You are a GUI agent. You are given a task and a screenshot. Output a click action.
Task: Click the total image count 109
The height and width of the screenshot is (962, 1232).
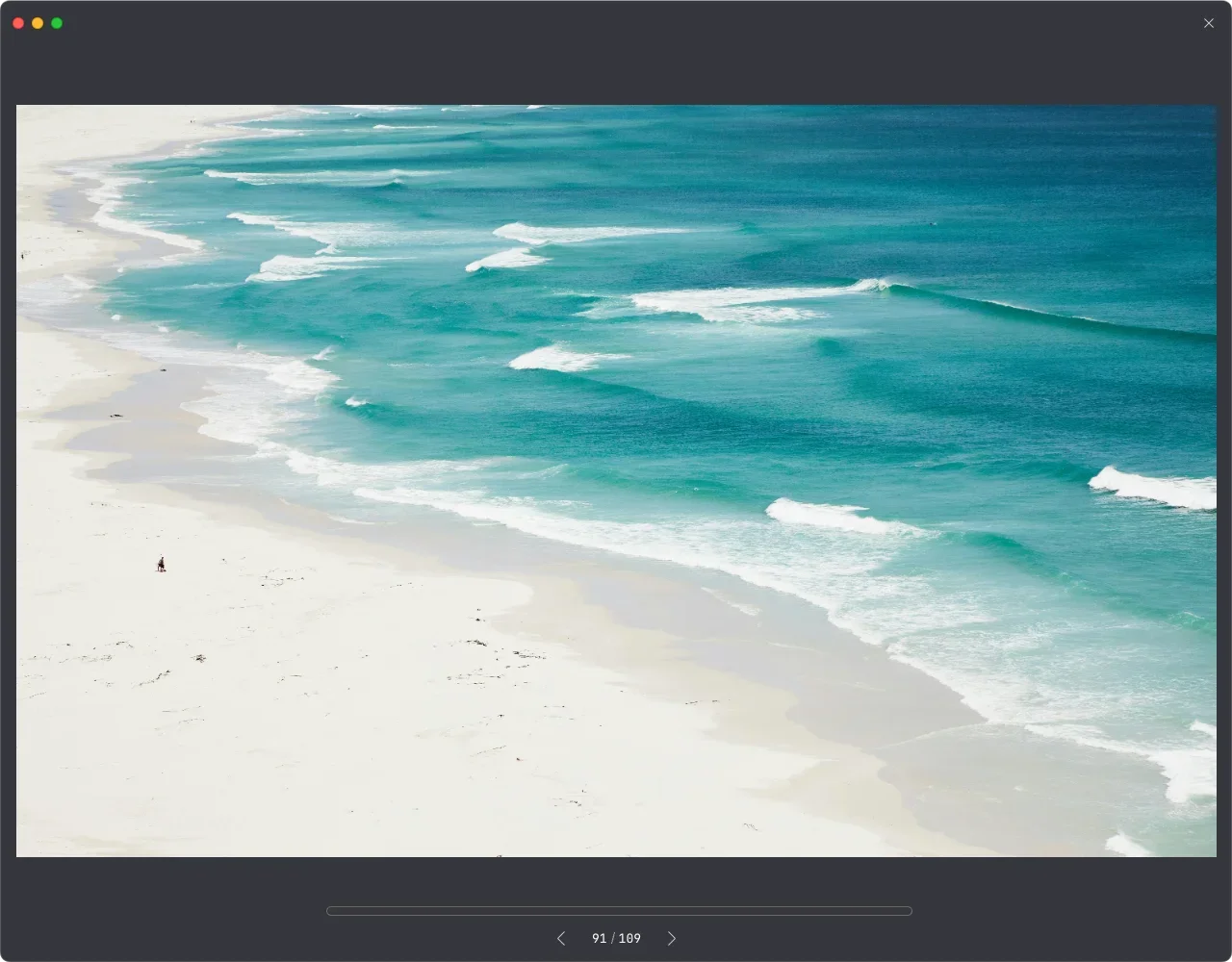click(x=629, y=938)
